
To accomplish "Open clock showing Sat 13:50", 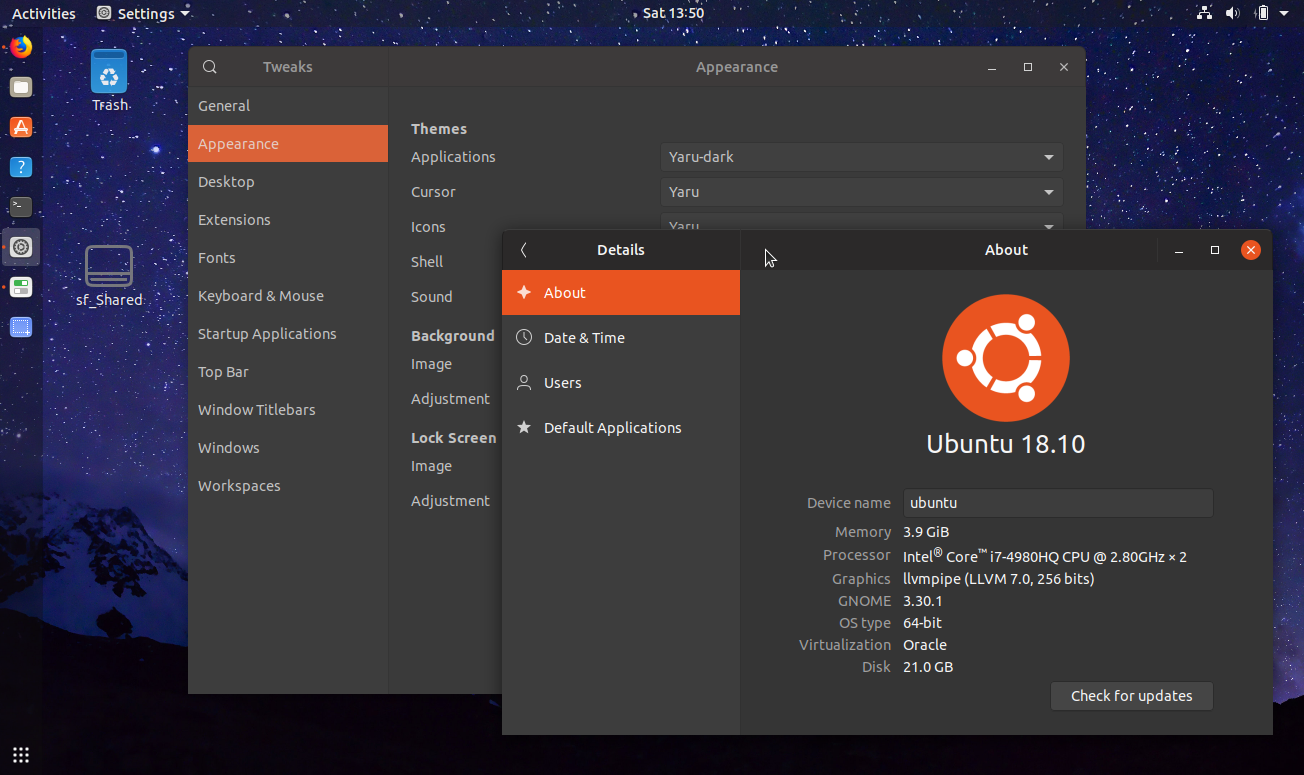I will pyautogui.click(x=673, y=13).
